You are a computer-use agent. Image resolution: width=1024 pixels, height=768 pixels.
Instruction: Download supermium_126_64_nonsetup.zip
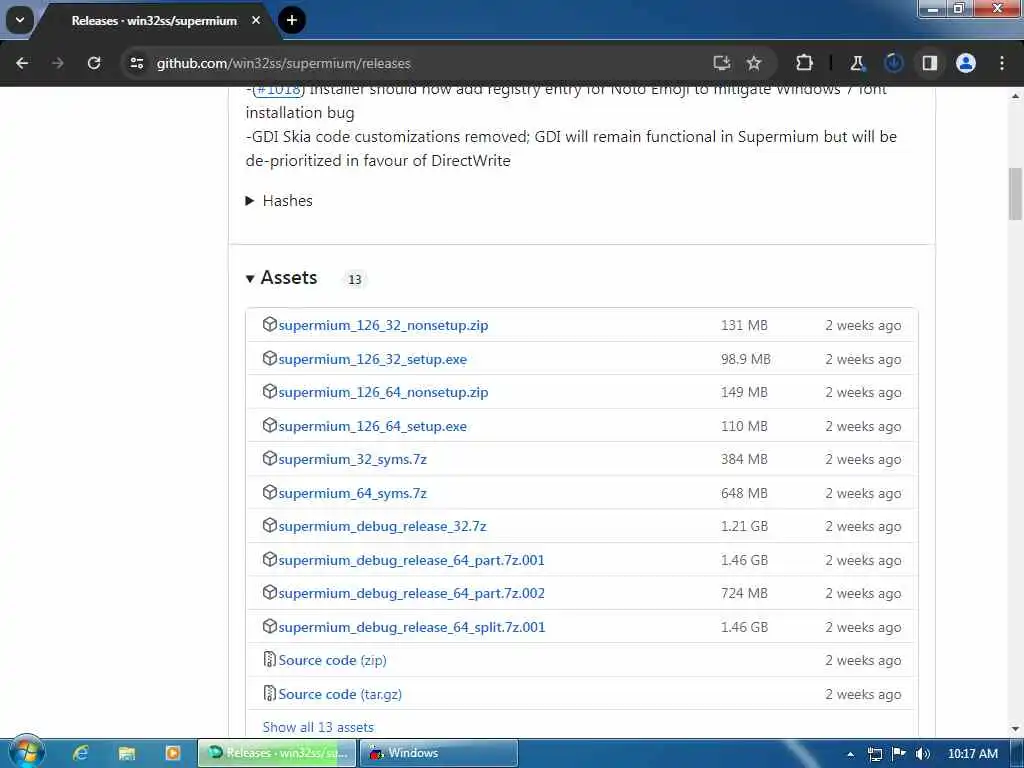[x=383, y=392]
